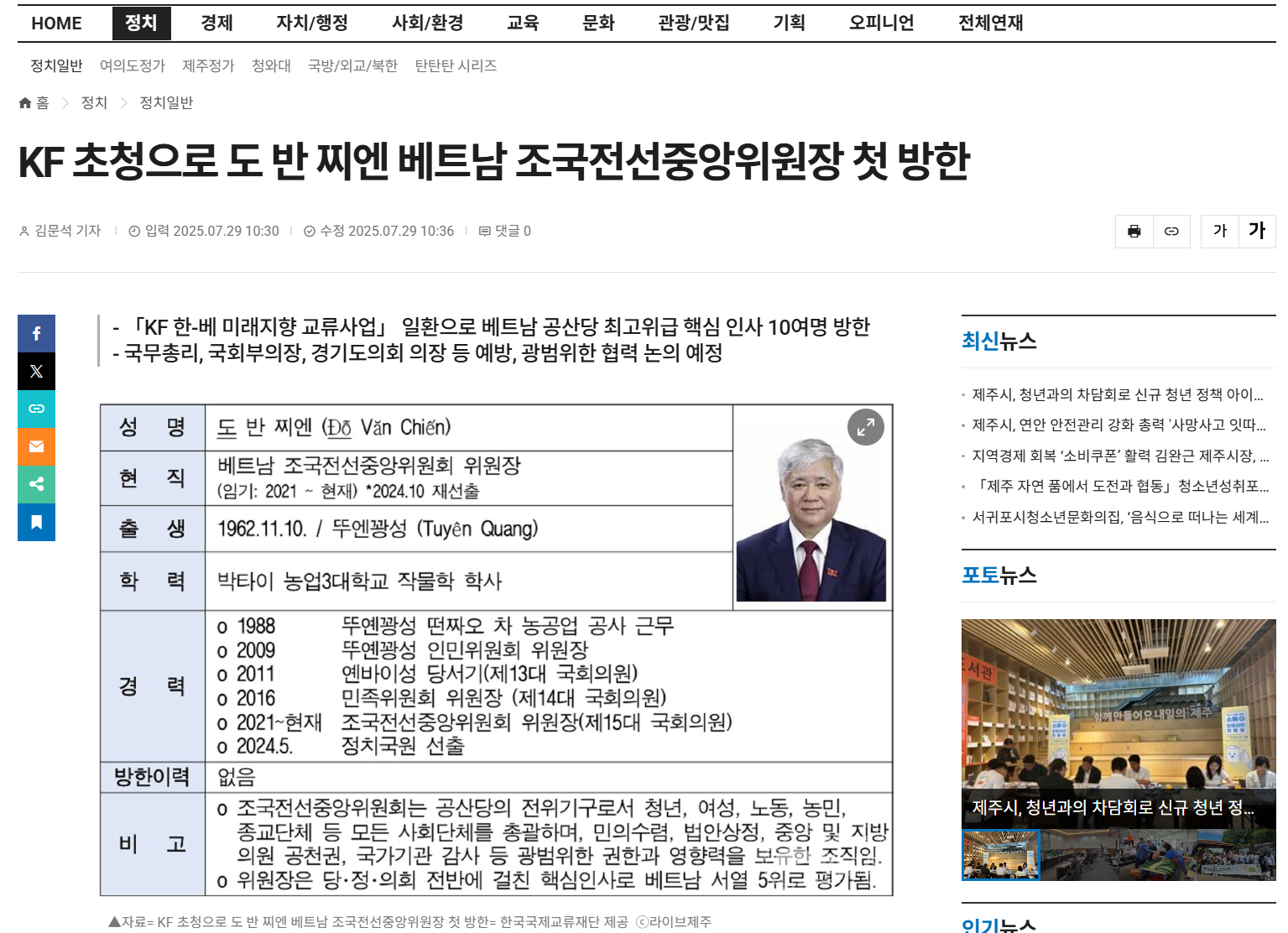Copy link from teal sidebar icon
Screen dimensions: 1288x933
36,409
